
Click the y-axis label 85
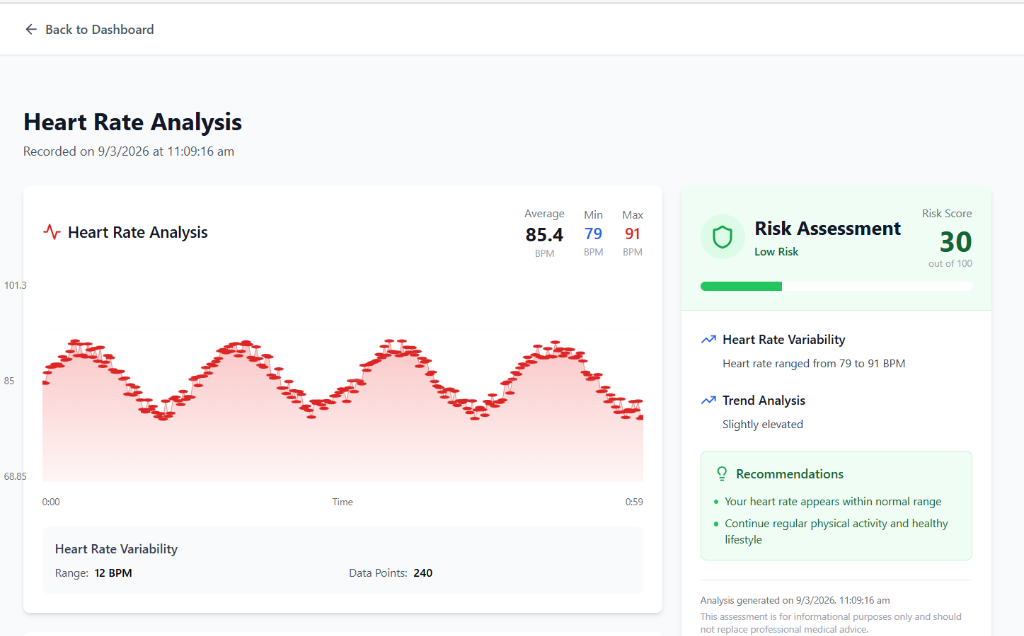[x=9, y=381]
